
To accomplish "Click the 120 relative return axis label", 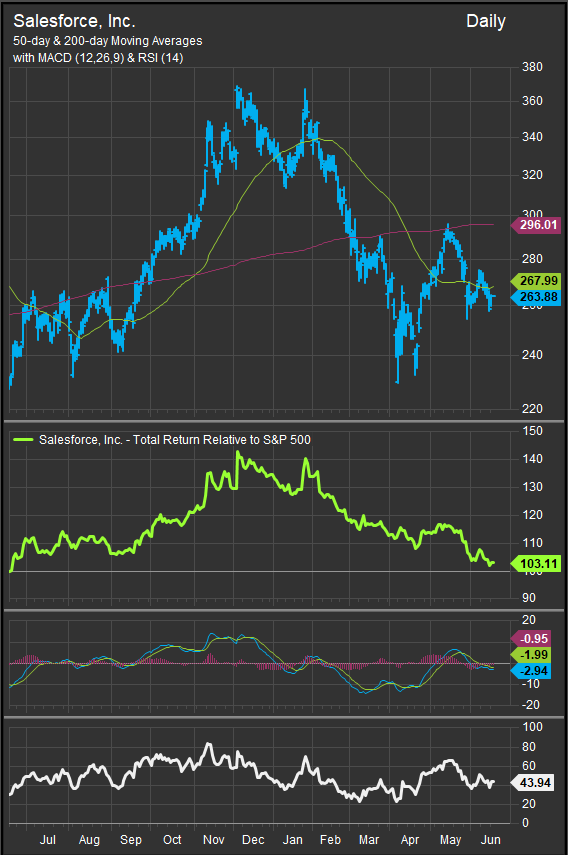I will click(x=532, y=515).
